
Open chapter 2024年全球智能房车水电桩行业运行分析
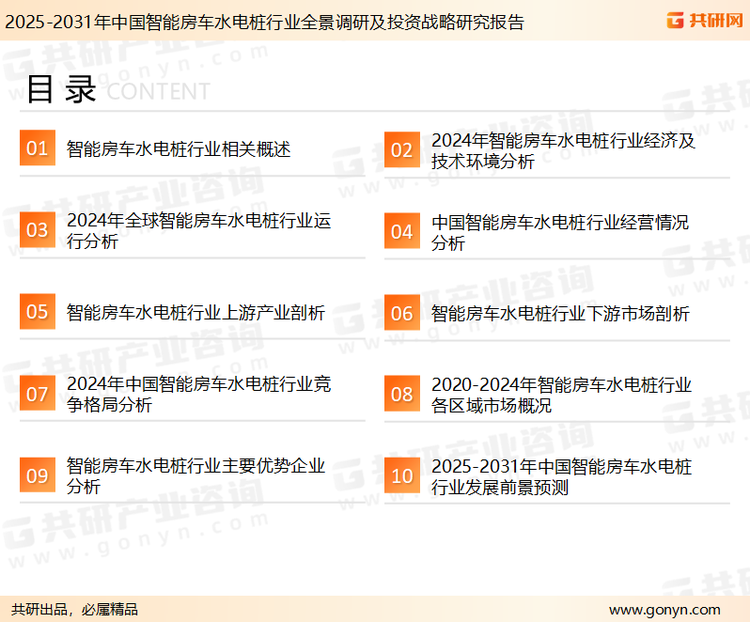tap(199, 231)
